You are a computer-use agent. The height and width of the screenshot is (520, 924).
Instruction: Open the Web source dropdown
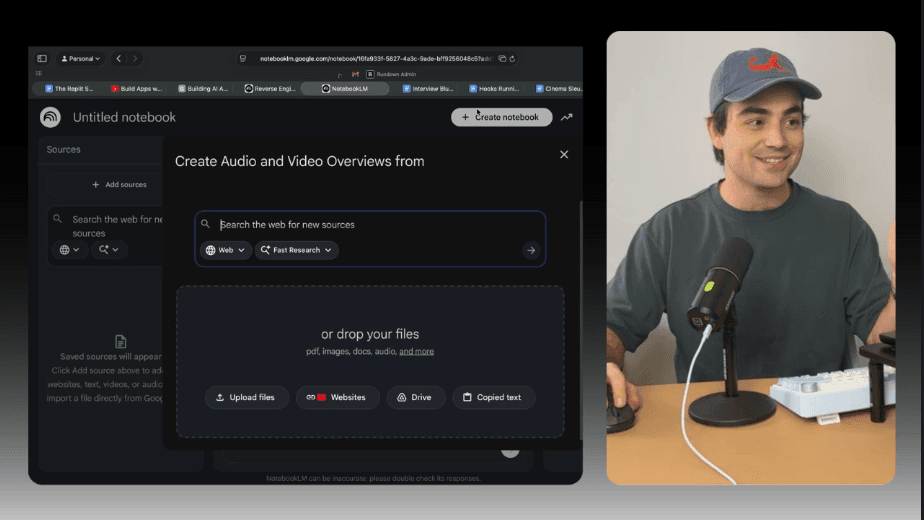[226, 250]
